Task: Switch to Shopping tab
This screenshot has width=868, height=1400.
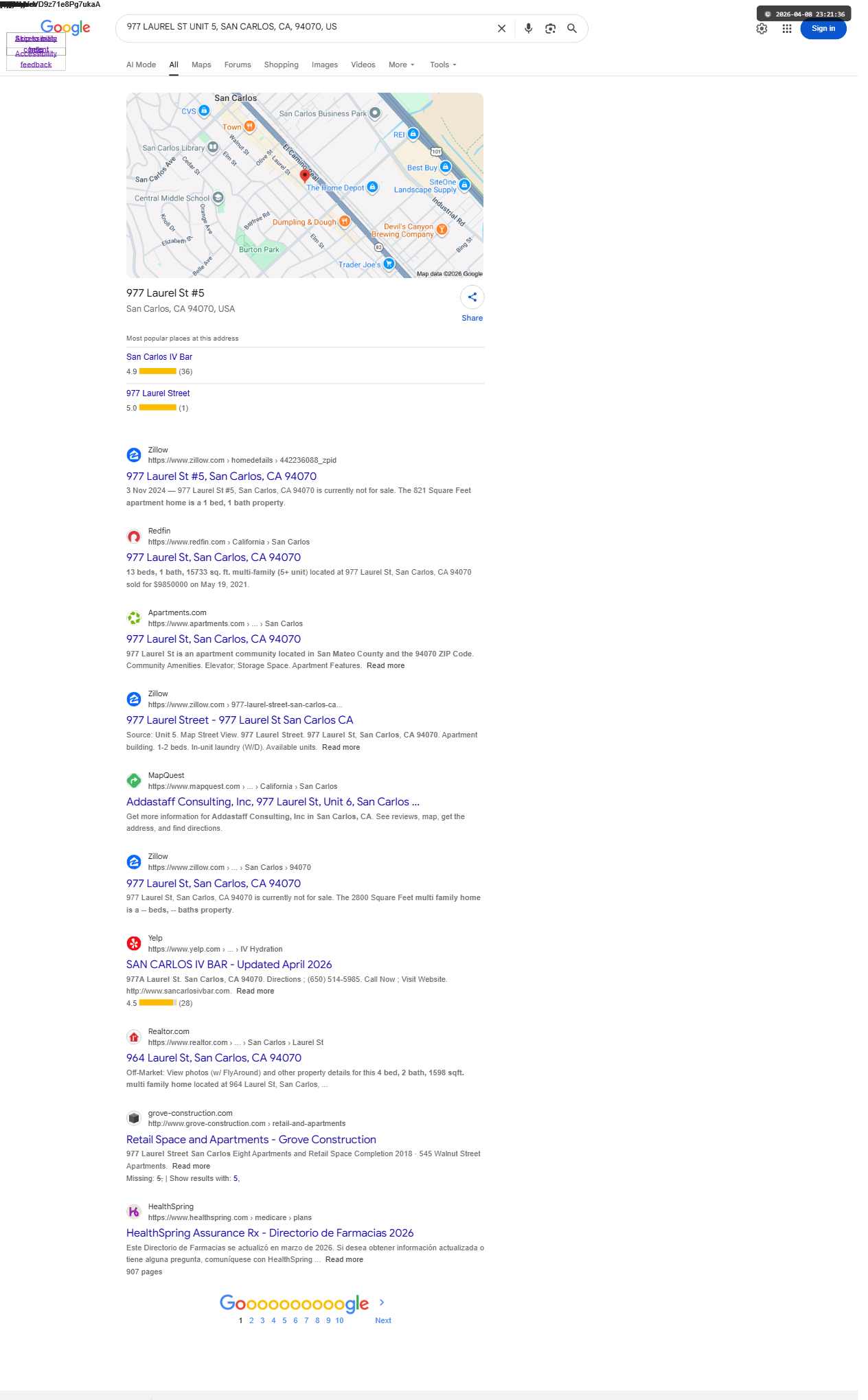Action: 282,65
